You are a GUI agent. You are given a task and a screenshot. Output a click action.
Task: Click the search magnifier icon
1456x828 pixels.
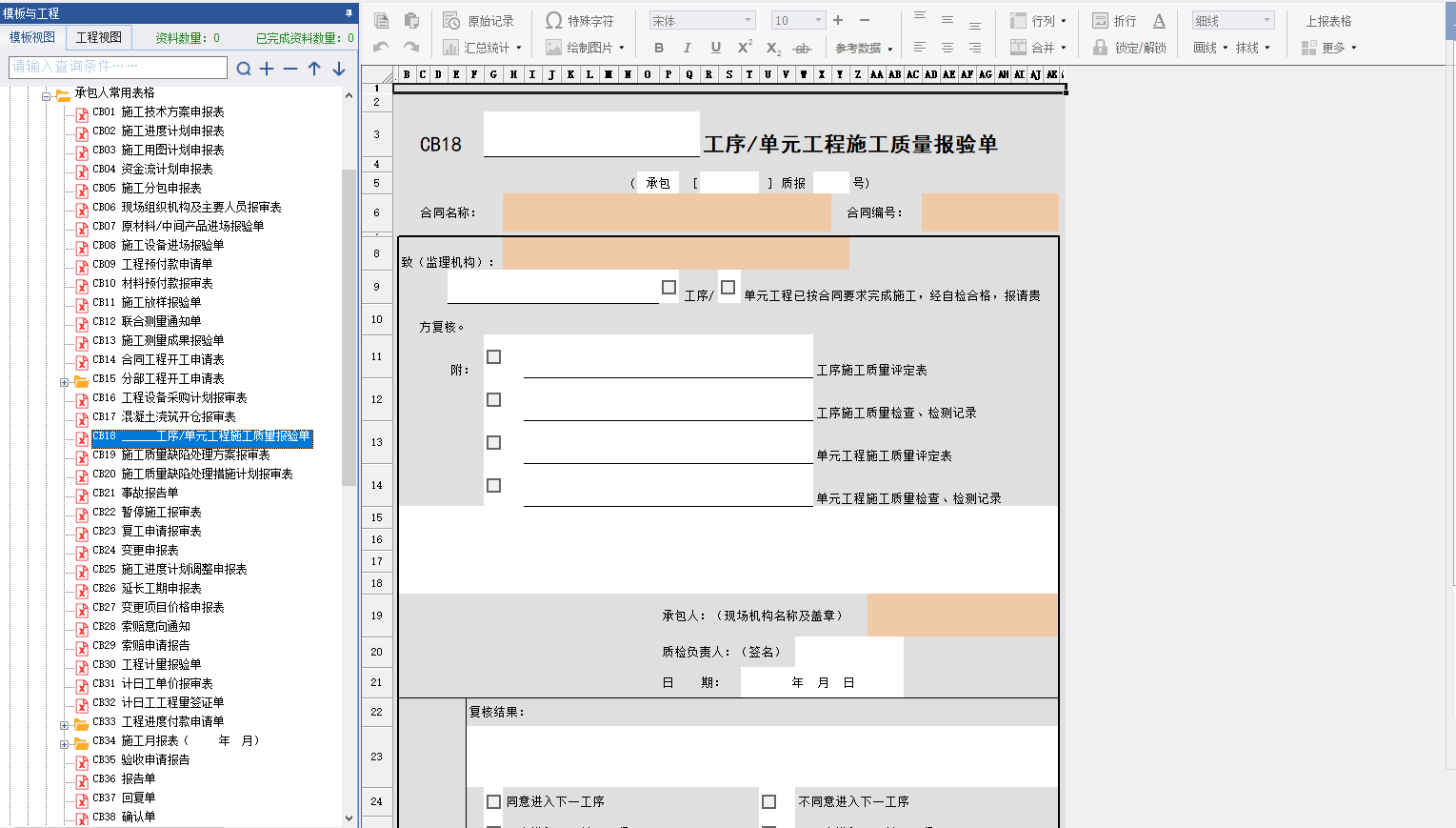pos(244,69)
